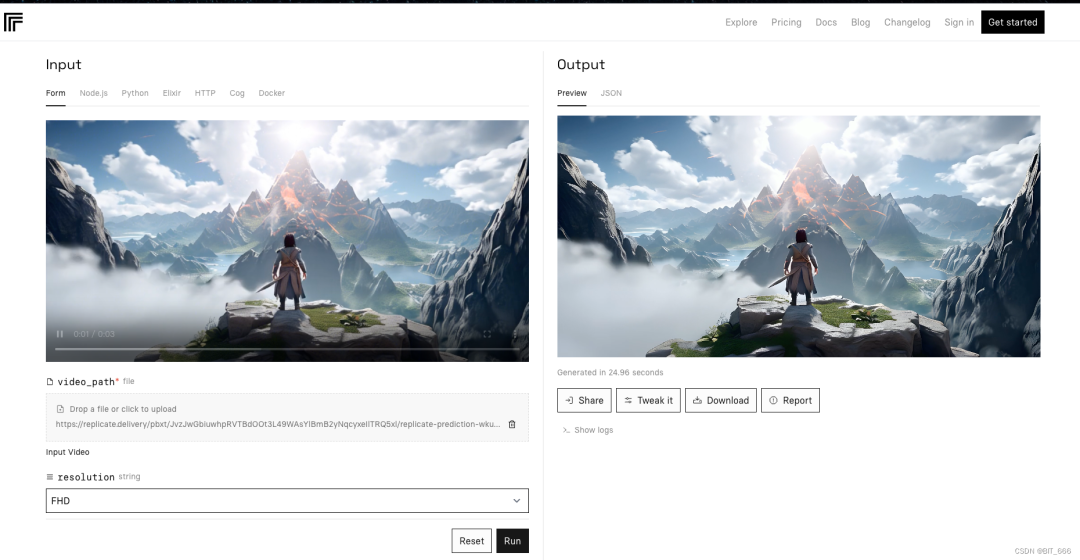
Task: Click the Drop a file or click to upload area
Action: pos(287,417)
